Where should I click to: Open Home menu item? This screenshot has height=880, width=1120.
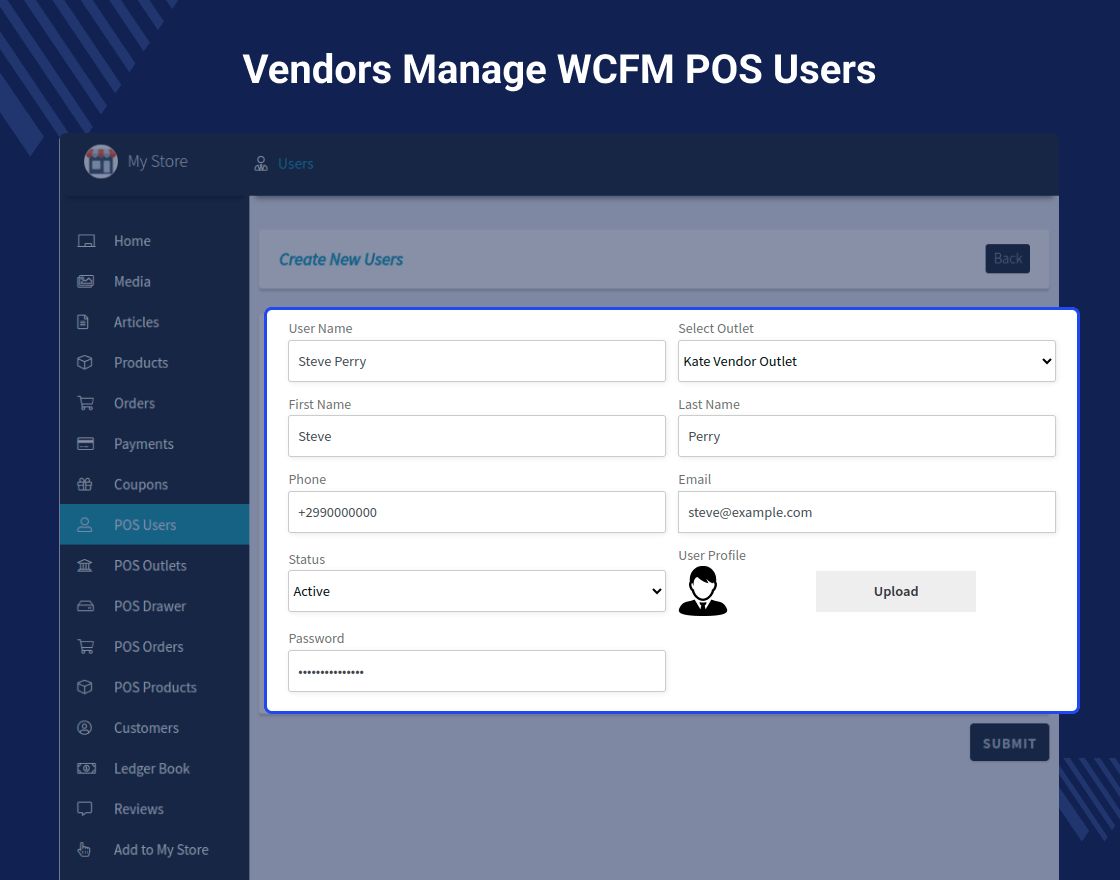[x=155, y=241]
